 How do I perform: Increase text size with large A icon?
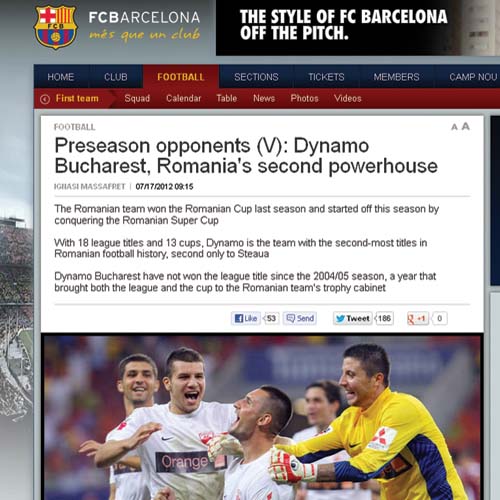(466, 126)
